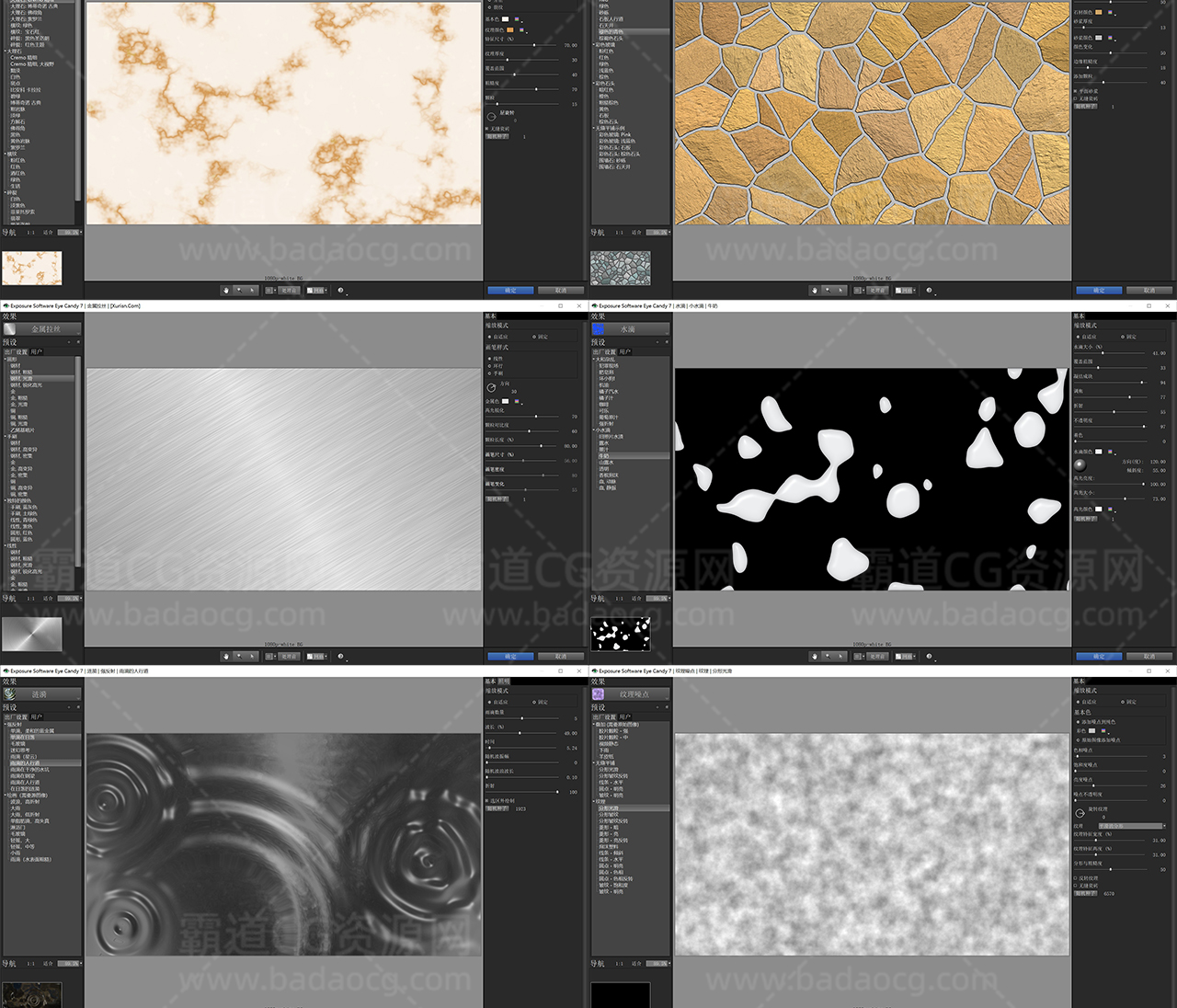This screenshot has width=1177, height=1008.
Task: Click the purple 纹理噪点 effect icon
Action: click(x=599, y=693)
